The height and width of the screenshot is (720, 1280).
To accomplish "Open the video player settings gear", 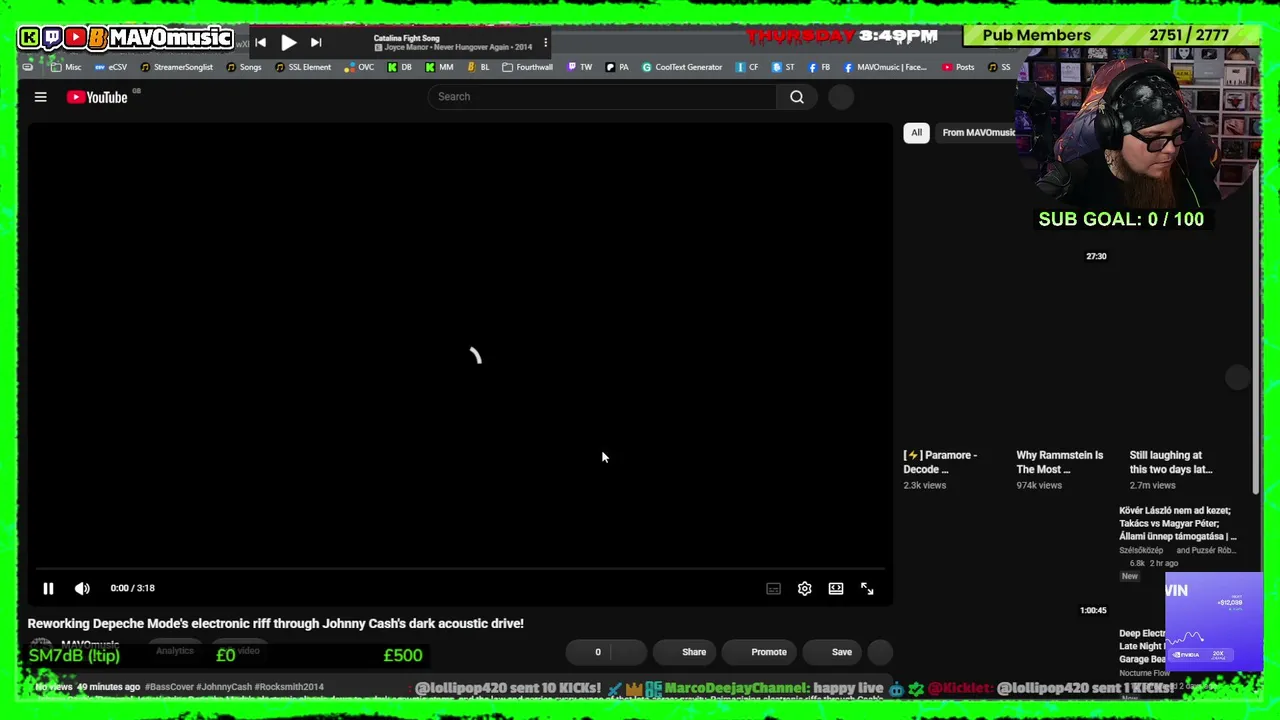I will click(804, 589).
